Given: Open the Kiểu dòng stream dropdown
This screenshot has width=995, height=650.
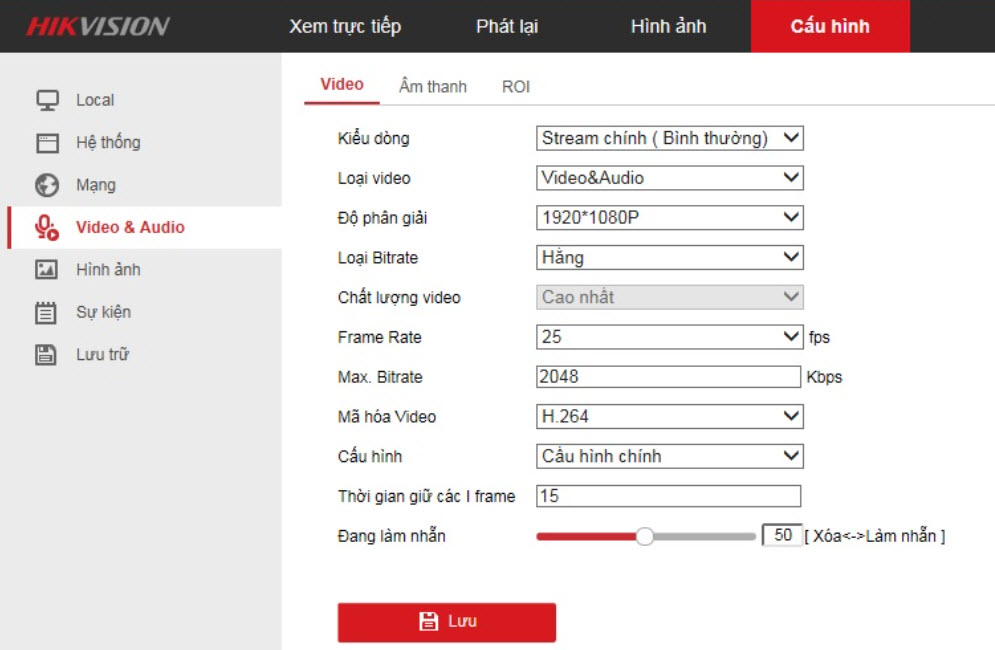Looking at the screenshot, I should coord(670,138).
